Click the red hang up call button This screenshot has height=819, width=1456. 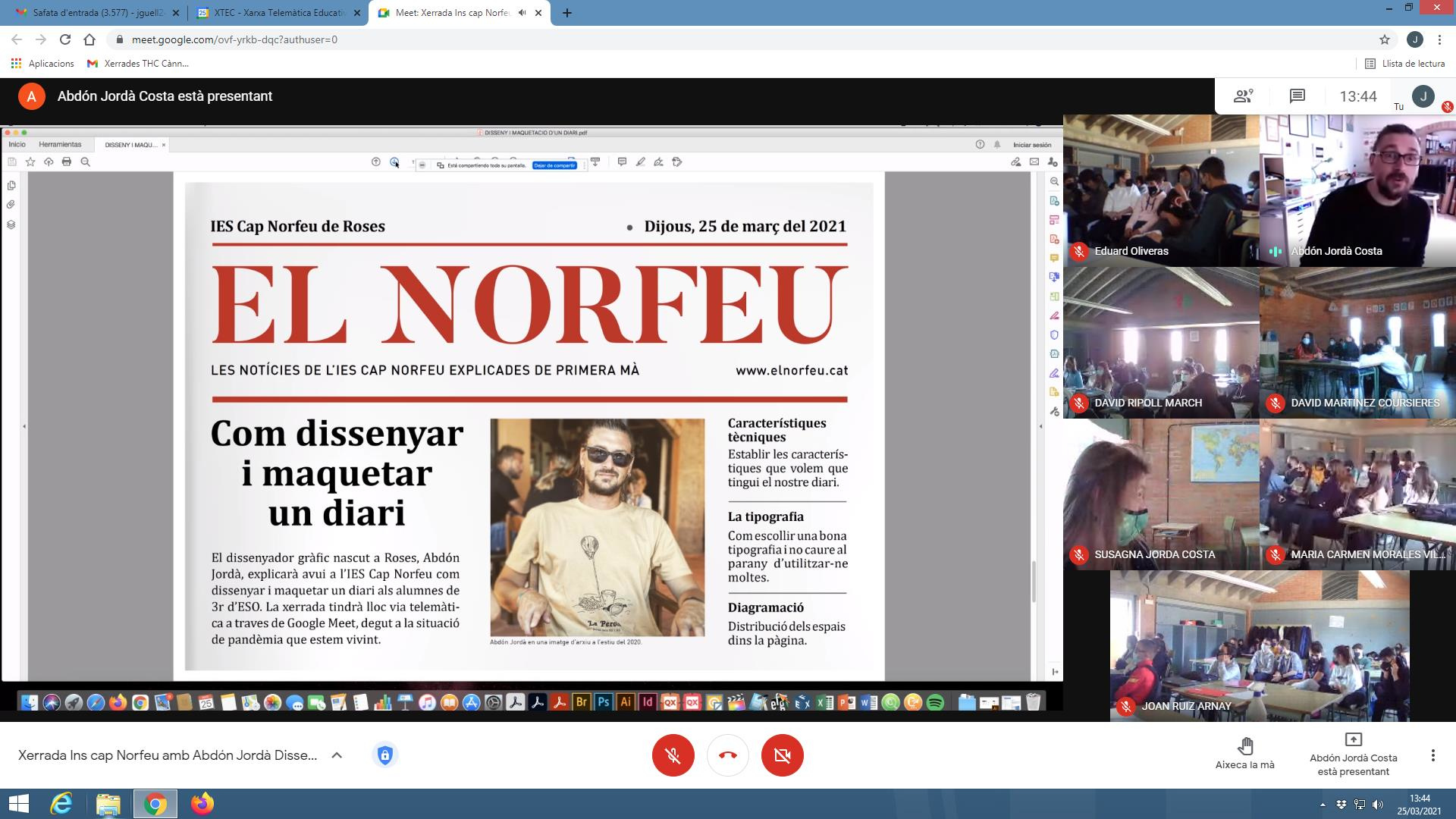727,755
